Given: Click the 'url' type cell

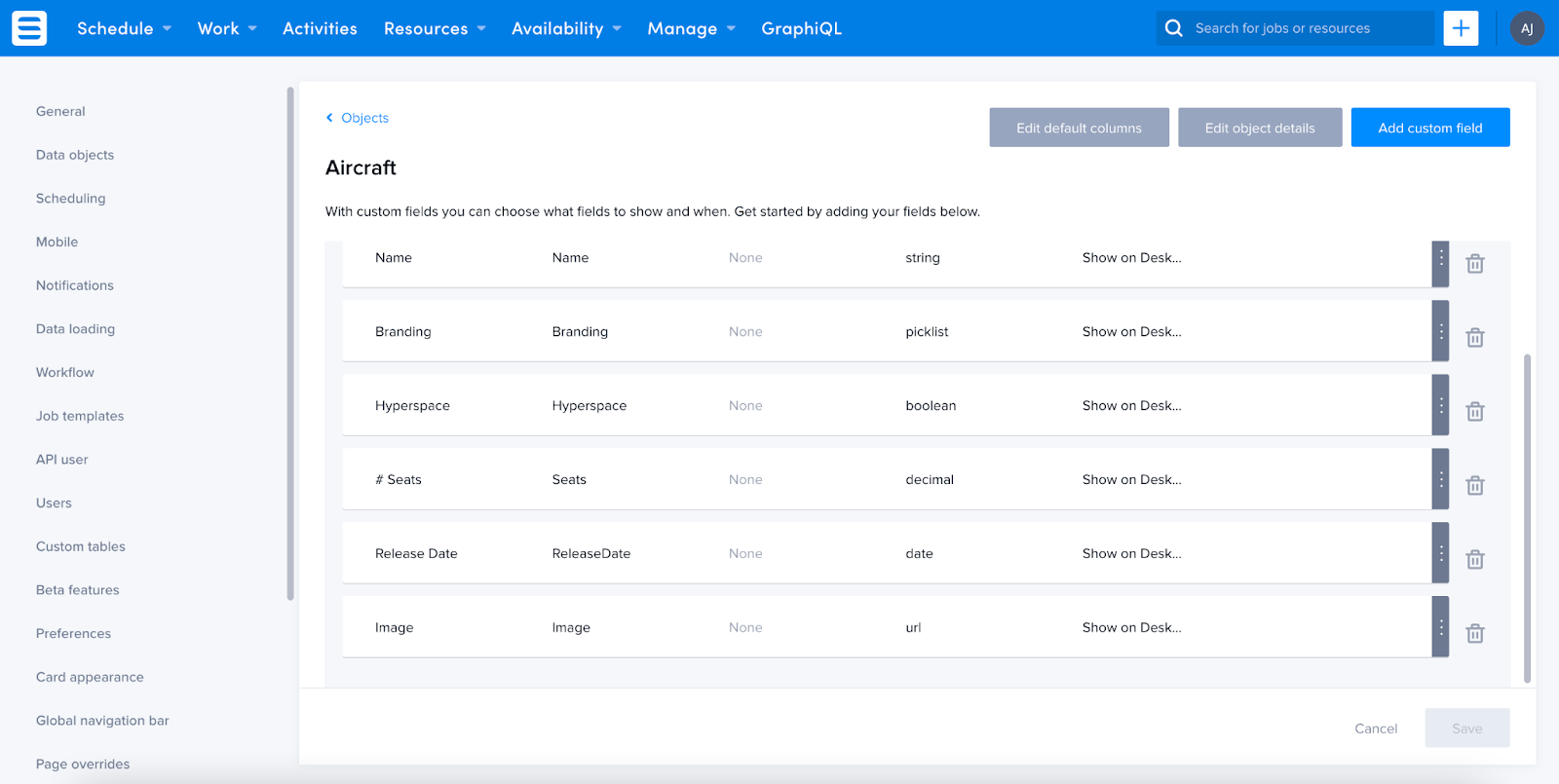Looking at the screenshot, I should (913, 628).
